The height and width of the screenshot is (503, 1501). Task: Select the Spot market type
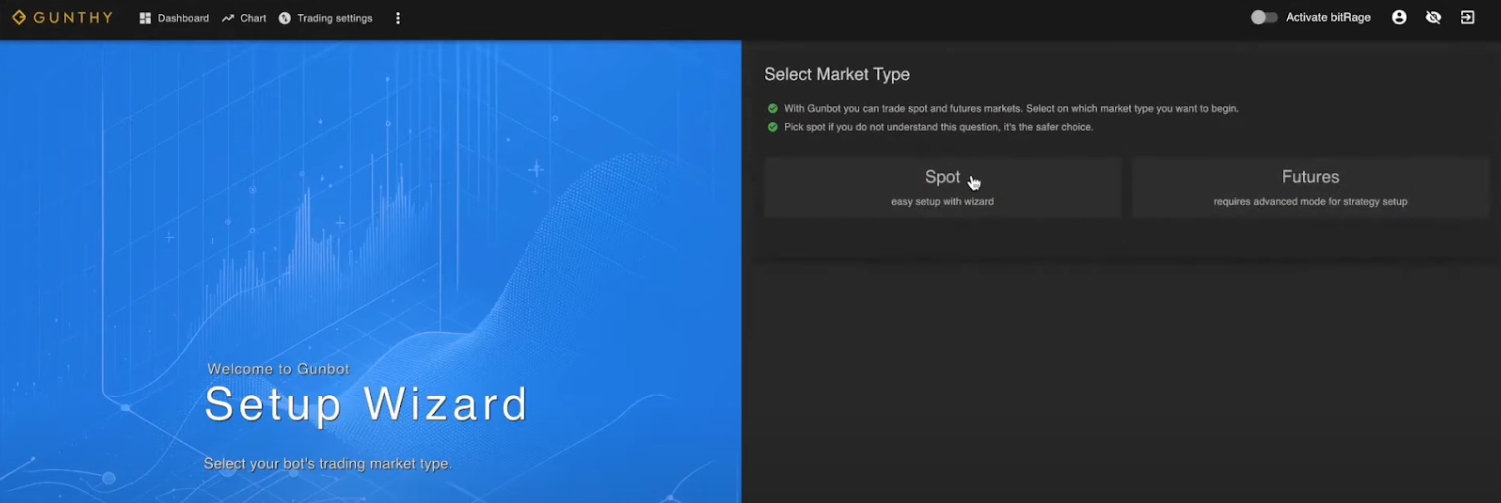pos(942,187)
